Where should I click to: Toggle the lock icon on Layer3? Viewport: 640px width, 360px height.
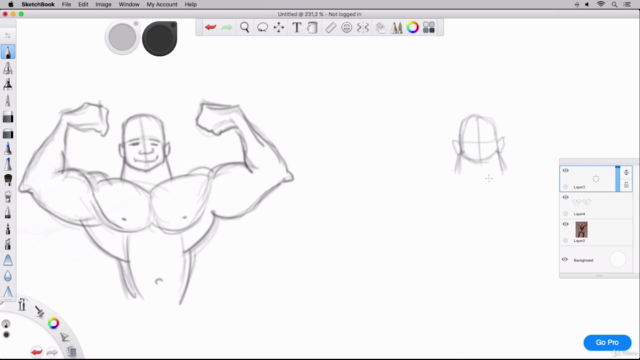coord(626,185)
